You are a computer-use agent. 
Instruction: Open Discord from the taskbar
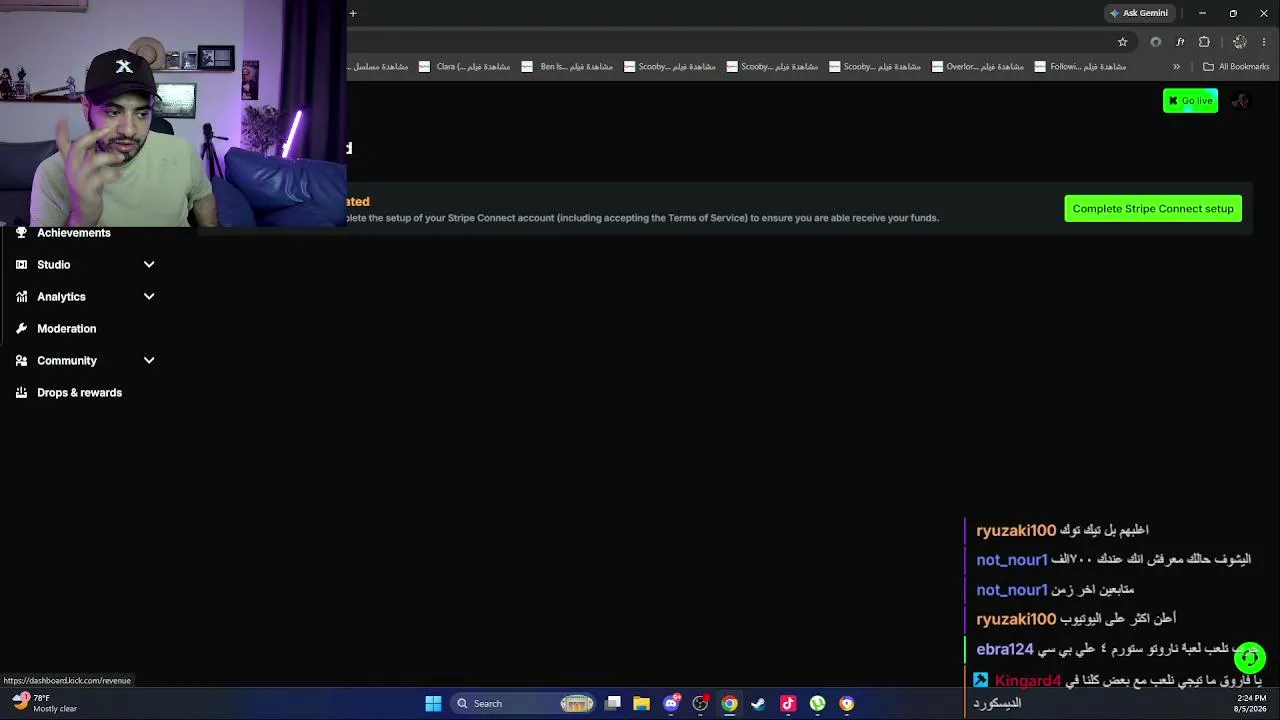[x=671, y=704]
